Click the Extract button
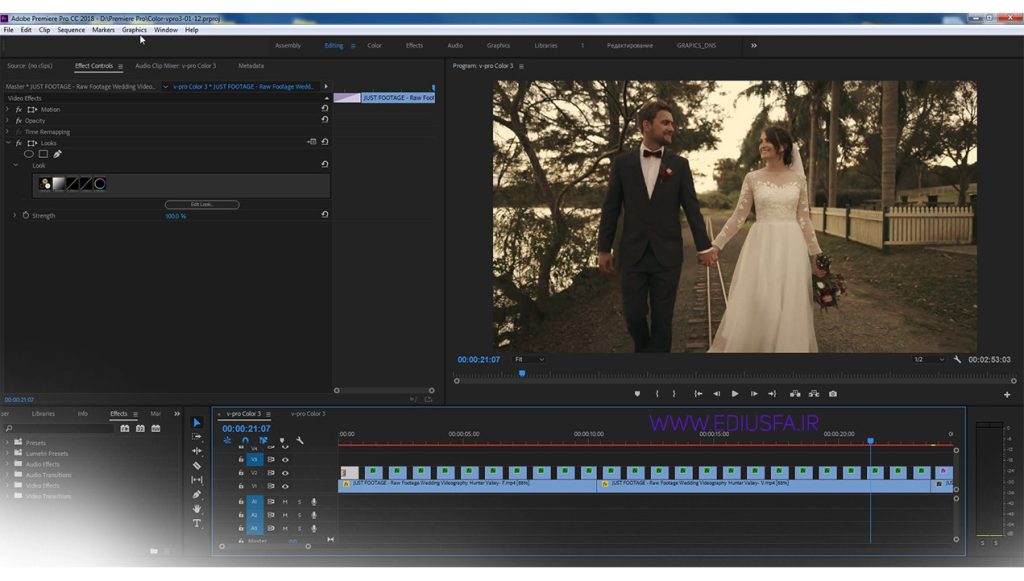This screenshot has width=1024, height=581. [x=814, y=394]
